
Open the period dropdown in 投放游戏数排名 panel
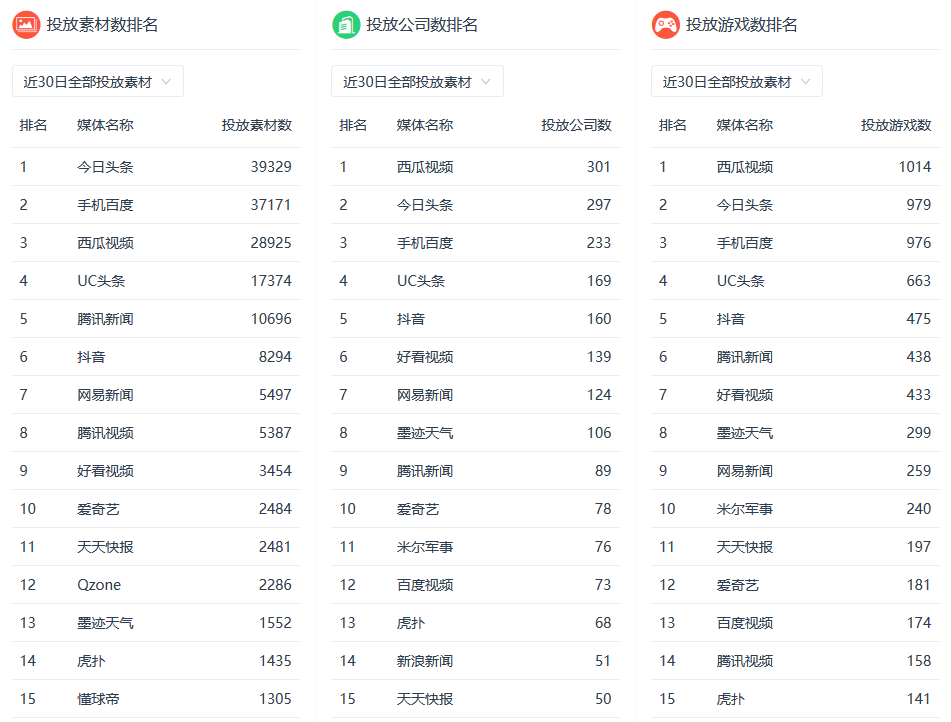(737, 82)
